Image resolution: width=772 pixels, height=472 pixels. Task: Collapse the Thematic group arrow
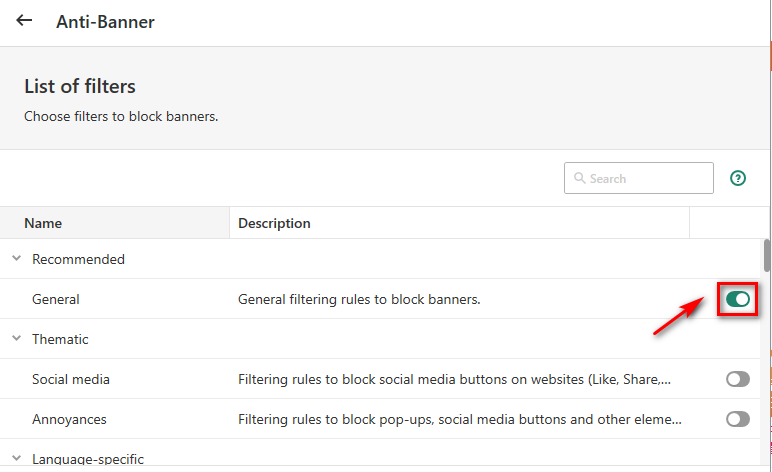click(x=16, y=339)
